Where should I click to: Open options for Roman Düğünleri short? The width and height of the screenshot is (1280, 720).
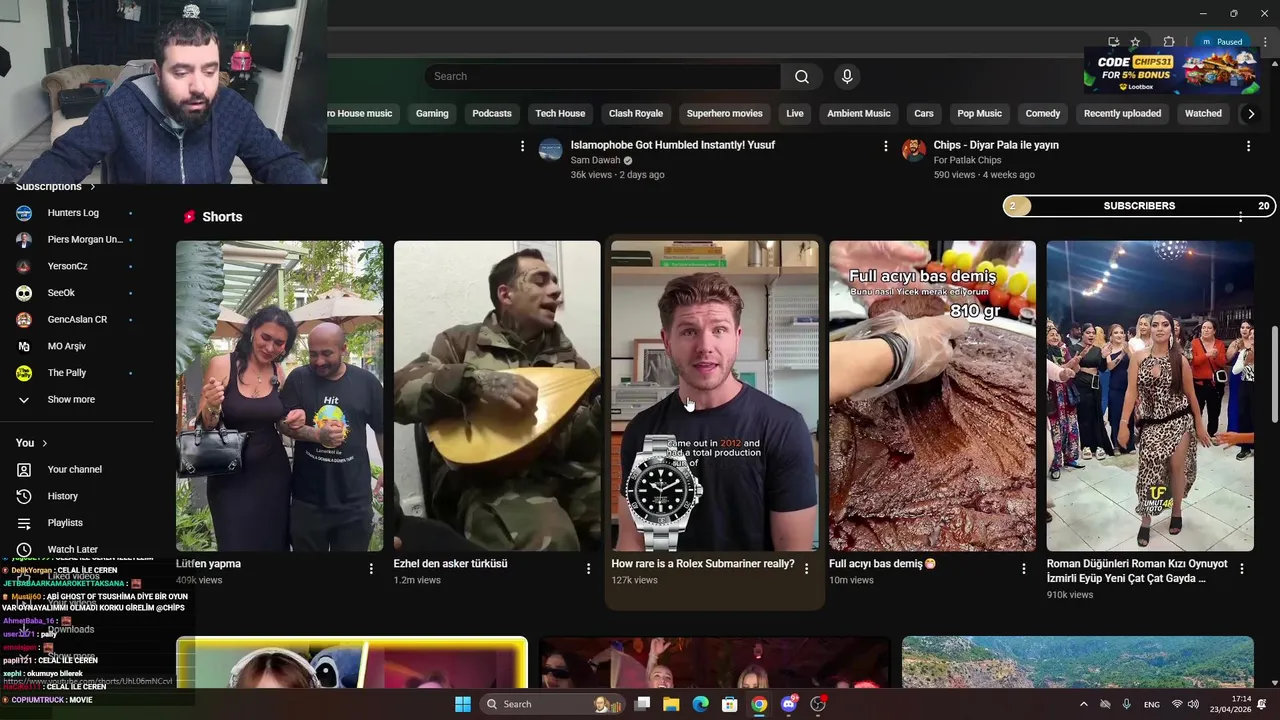1241,568
